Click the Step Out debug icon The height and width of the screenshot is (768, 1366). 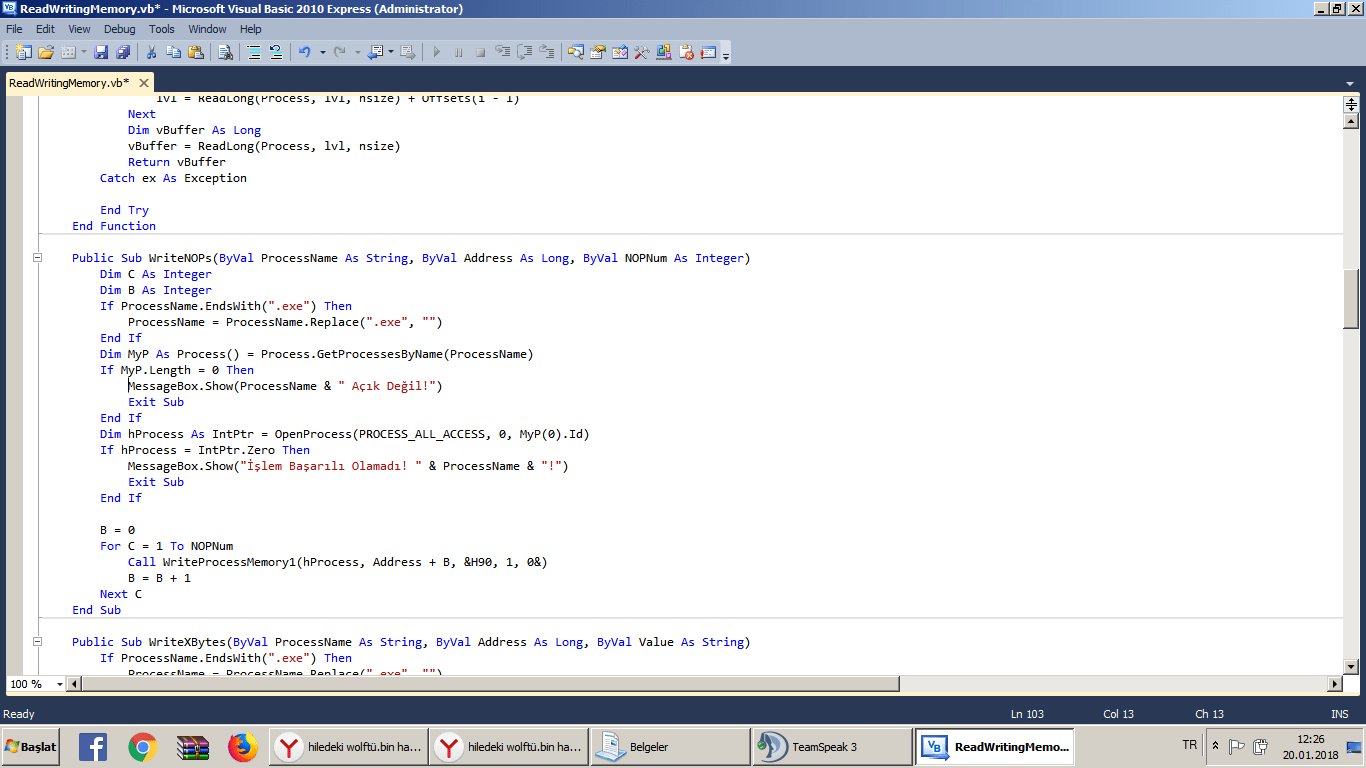547,52
